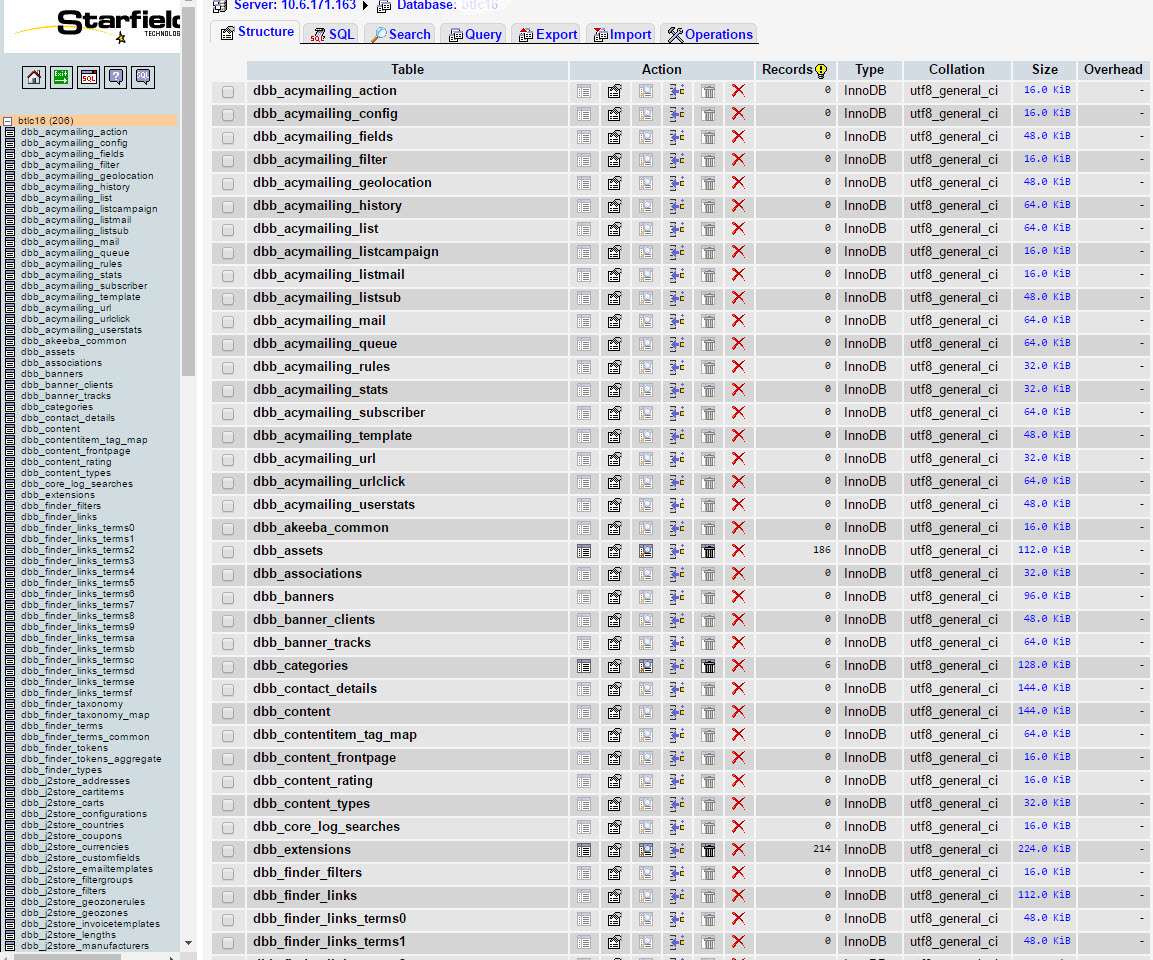Click Server 10.6.171.163 breadcrumb link
Screen dimensions: 1153x960
pos(294,5)
